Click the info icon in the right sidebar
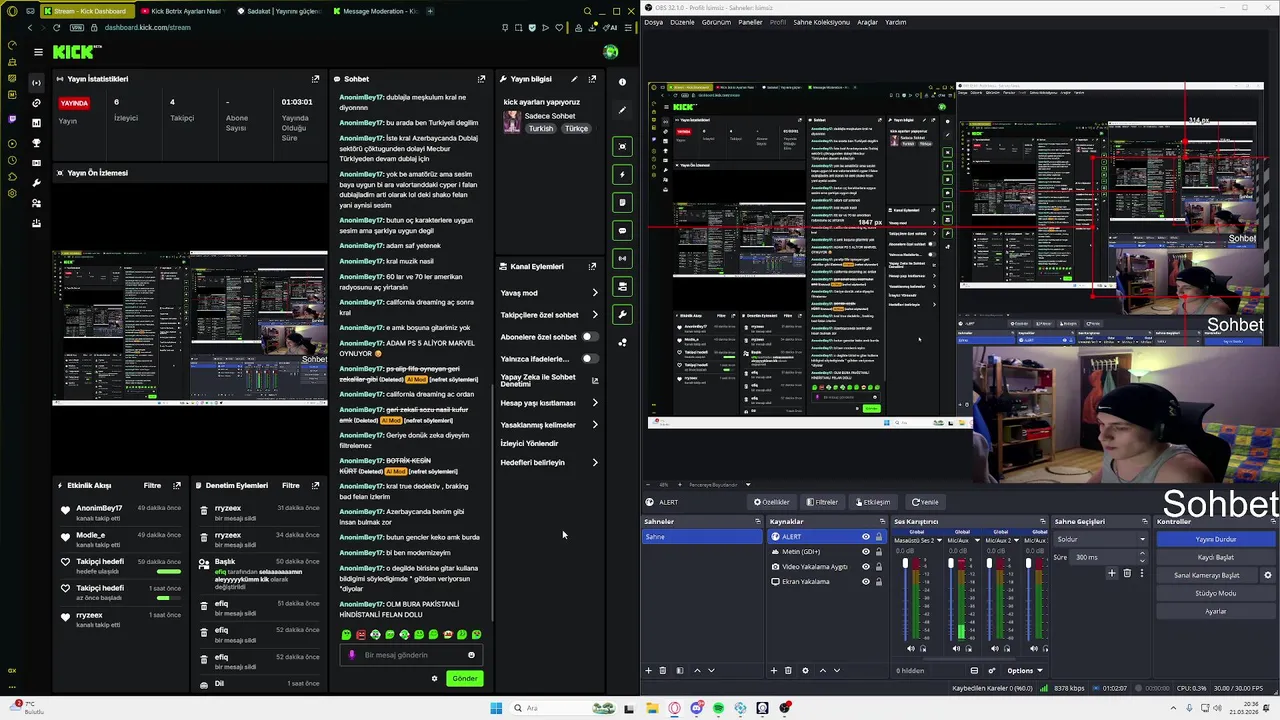This screenshot has height=720, width=1280. click(x=622, y=82)
